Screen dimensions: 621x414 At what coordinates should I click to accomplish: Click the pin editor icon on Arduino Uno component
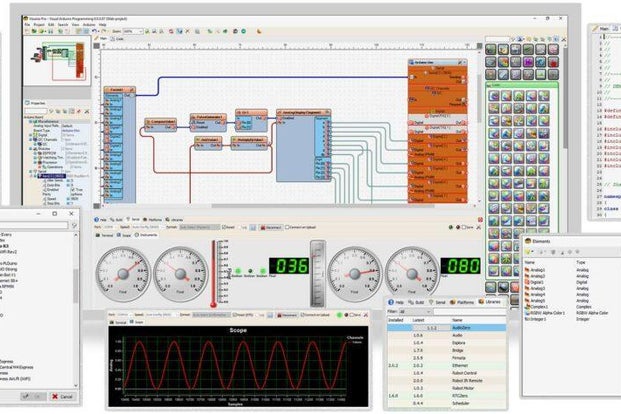click(x=461, y=62)
